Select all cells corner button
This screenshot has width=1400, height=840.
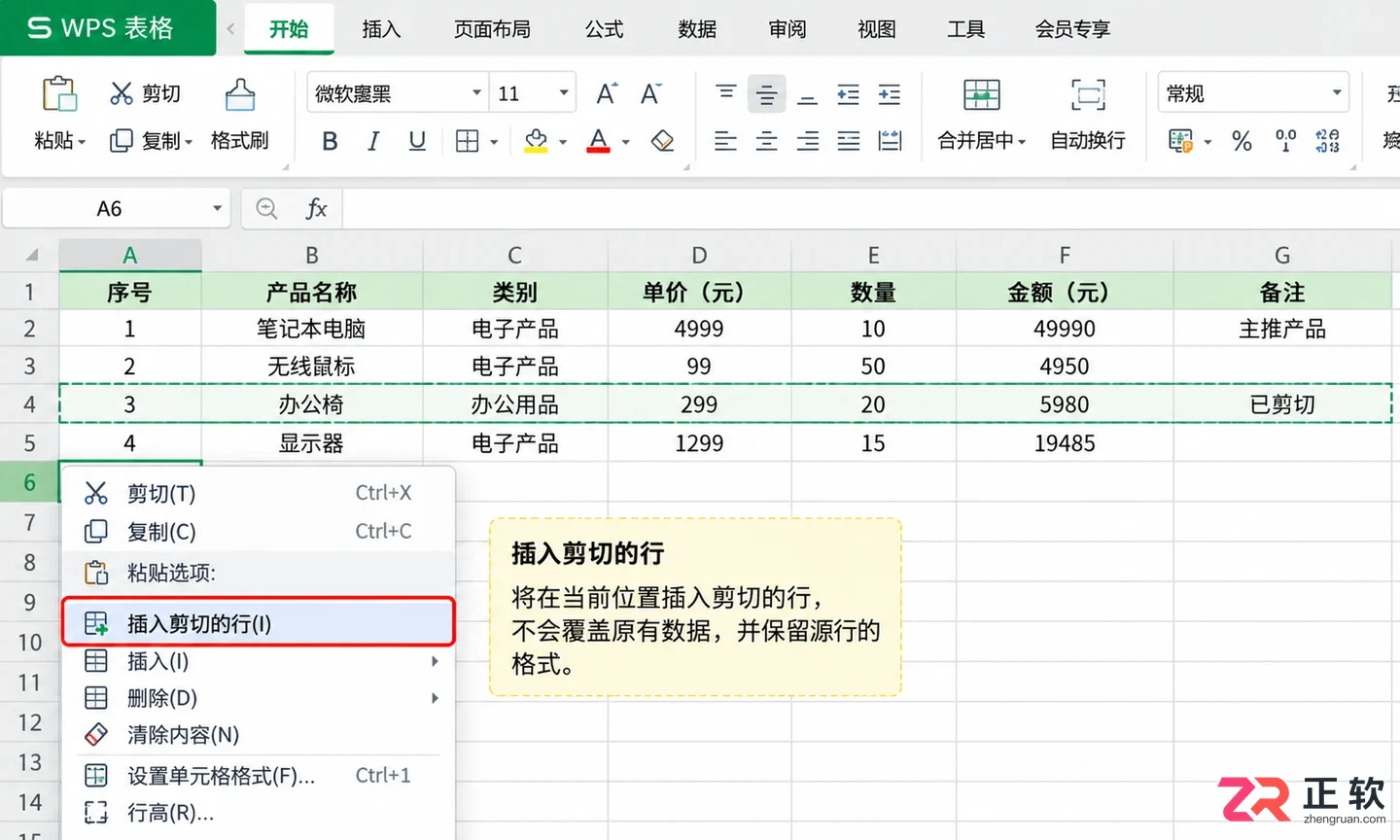(31, 255)
